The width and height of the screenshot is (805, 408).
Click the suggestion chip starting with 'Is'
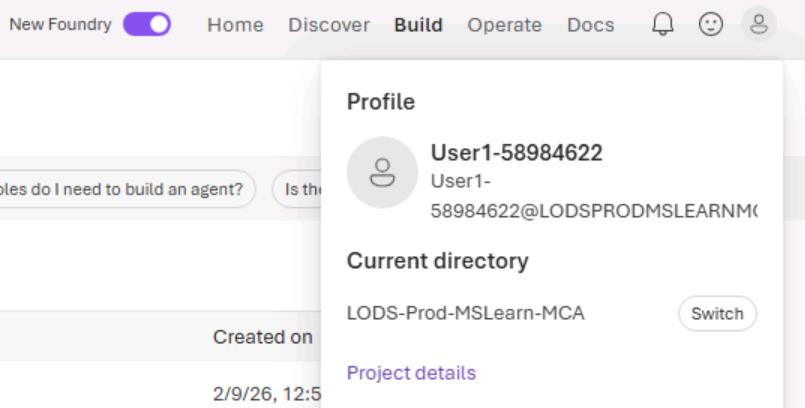click(297, 189)
